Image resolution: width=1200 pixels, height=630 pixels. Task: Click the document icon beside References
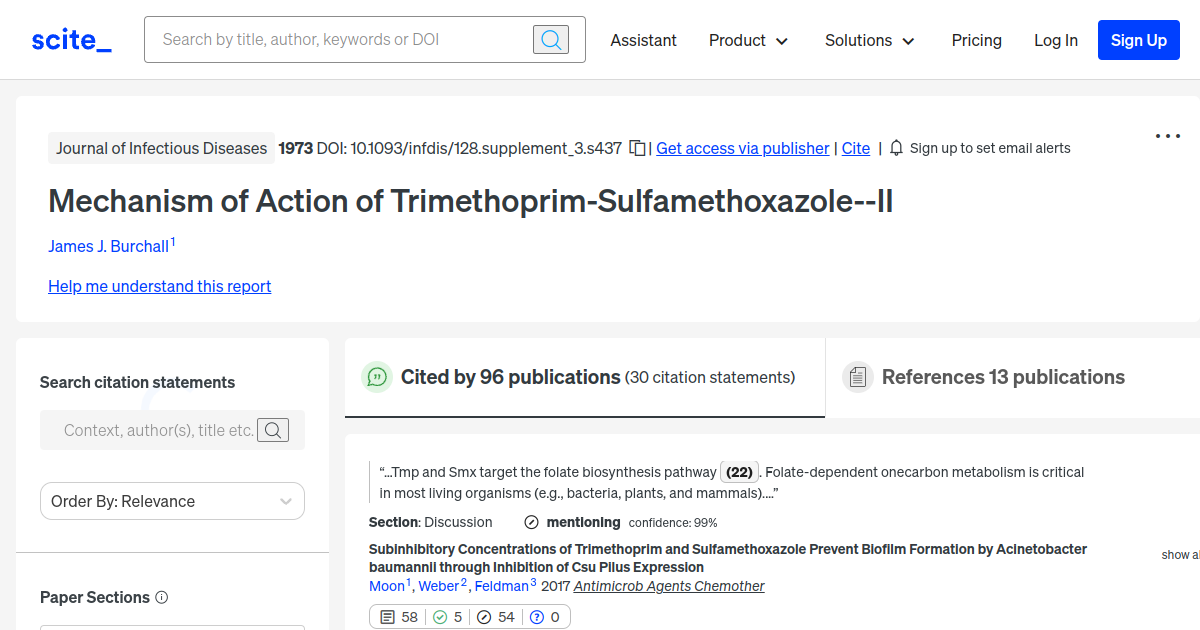(857, 376)
